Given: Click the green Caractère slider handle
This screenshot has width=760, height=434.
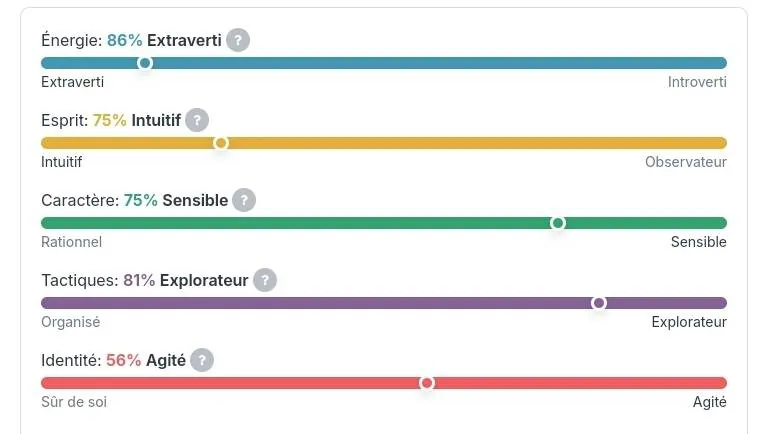Looking at the screenshot, I should click(558, 223).
